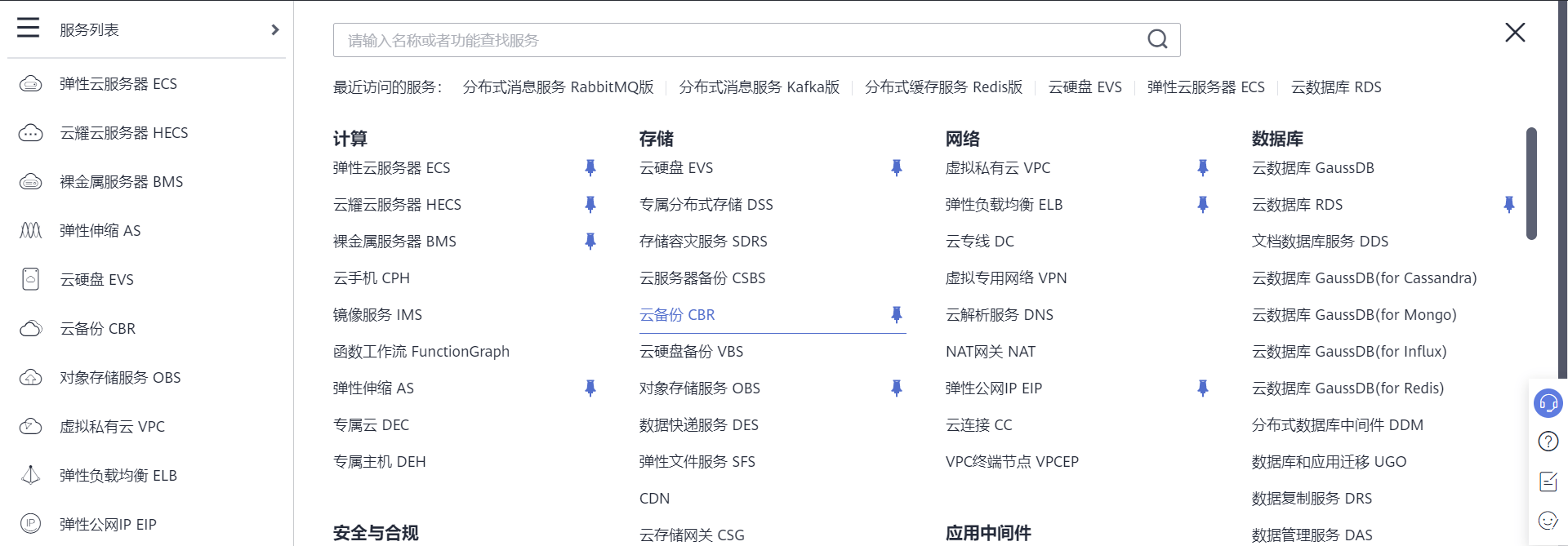The height and width of the screenshot is (546, 1568).
Task: Click the 裸金属服务器 BMS sidebar icon
Action: [30, 181]
